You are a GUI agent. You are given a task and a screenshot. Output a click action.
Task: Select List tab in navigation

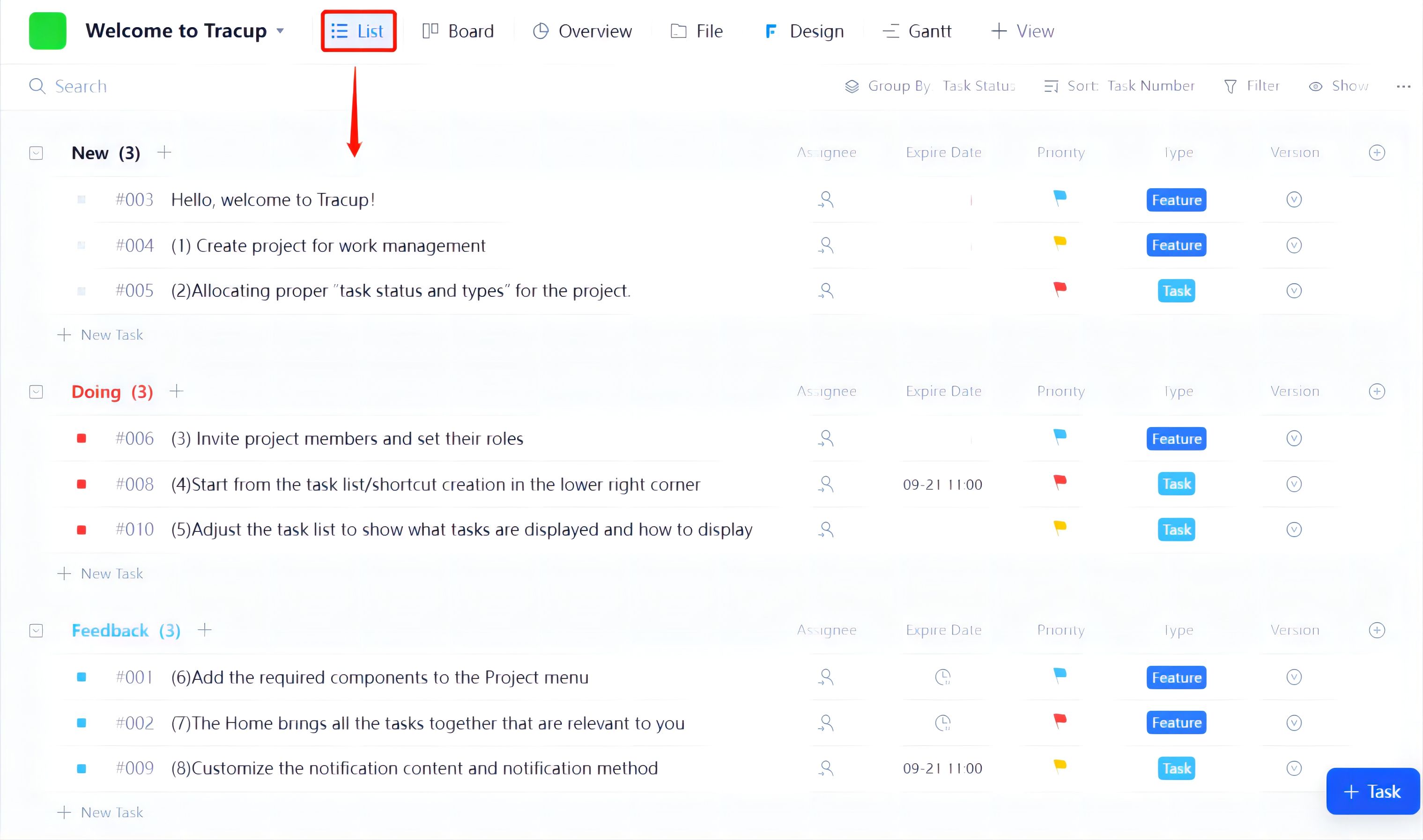(x=357, y=31)
